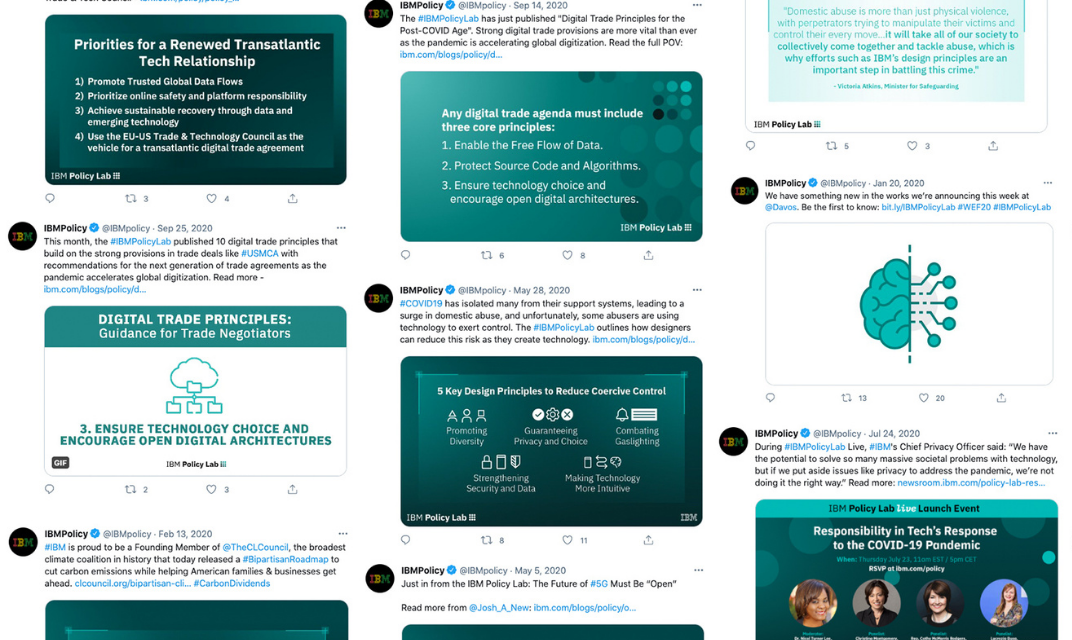Open more options for the May 28, 2020 tweet

click(x=697, y=290)
